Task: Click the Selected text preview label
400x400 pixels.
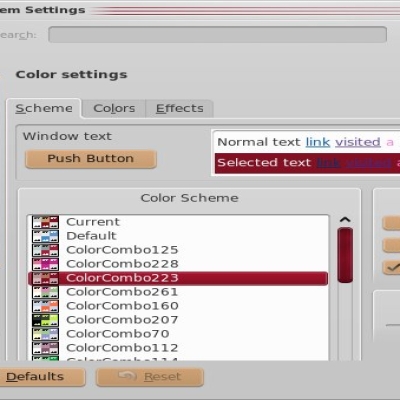Action: (x=264, y=163)
